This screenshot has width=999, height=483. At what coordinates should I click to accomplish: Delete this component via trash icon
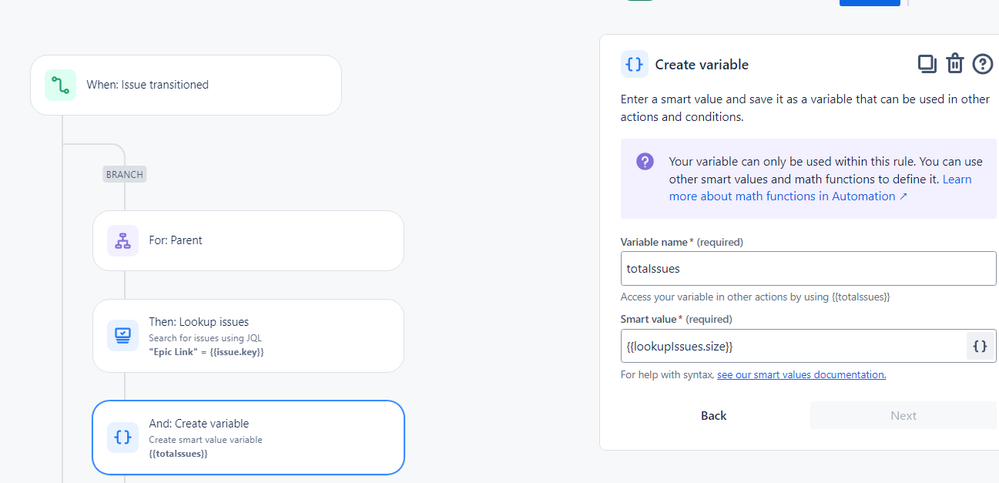[x=954, y=64]
